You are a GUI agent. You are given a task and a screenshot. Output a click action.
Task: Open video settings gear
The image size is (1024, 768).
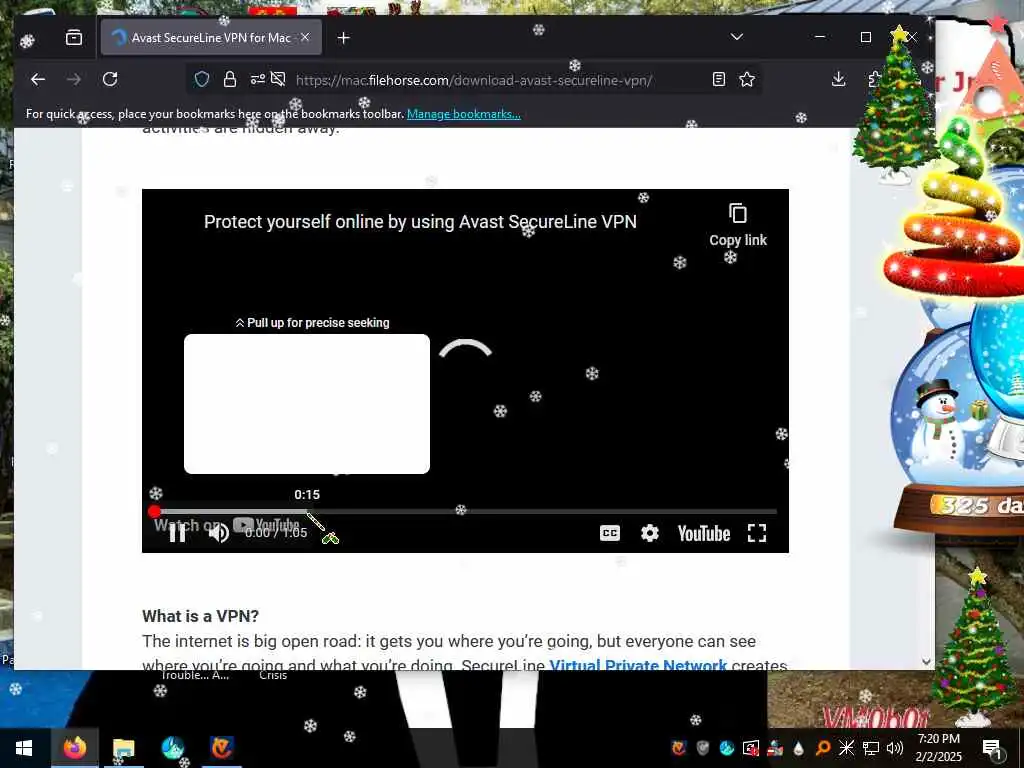click(x=649, y=534)
